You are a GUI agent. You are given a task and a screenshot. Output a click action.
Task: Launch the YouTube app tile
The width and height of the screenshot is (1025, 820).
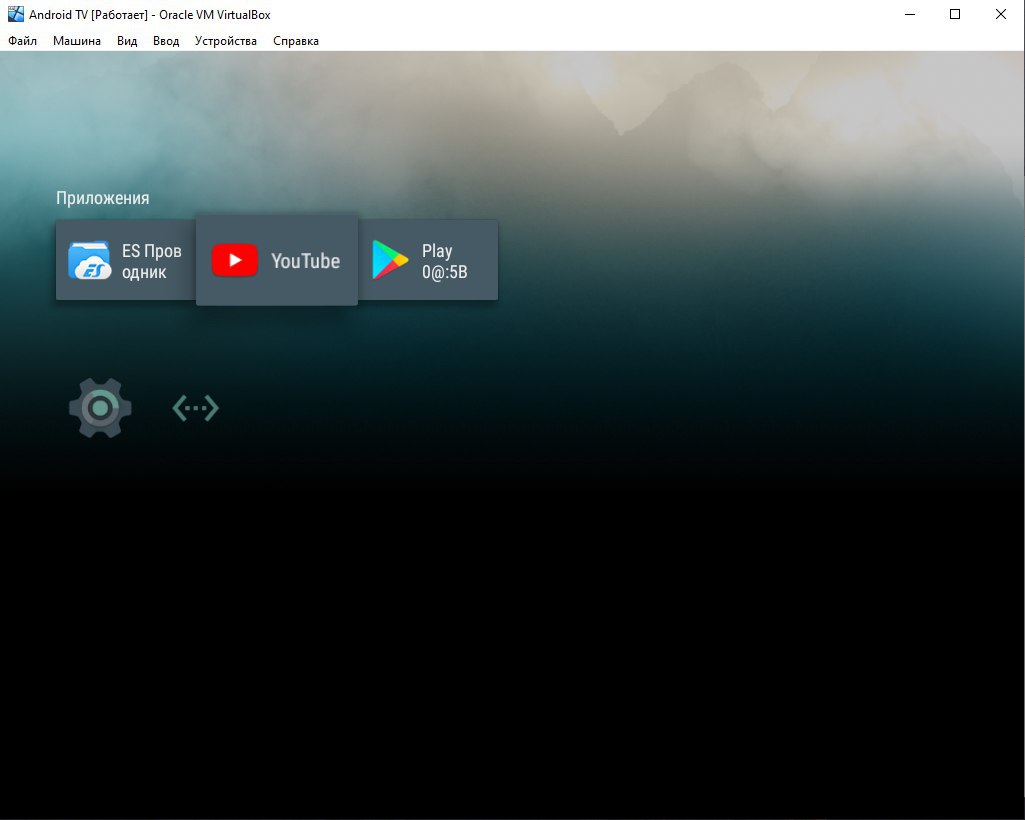point(277,260)
